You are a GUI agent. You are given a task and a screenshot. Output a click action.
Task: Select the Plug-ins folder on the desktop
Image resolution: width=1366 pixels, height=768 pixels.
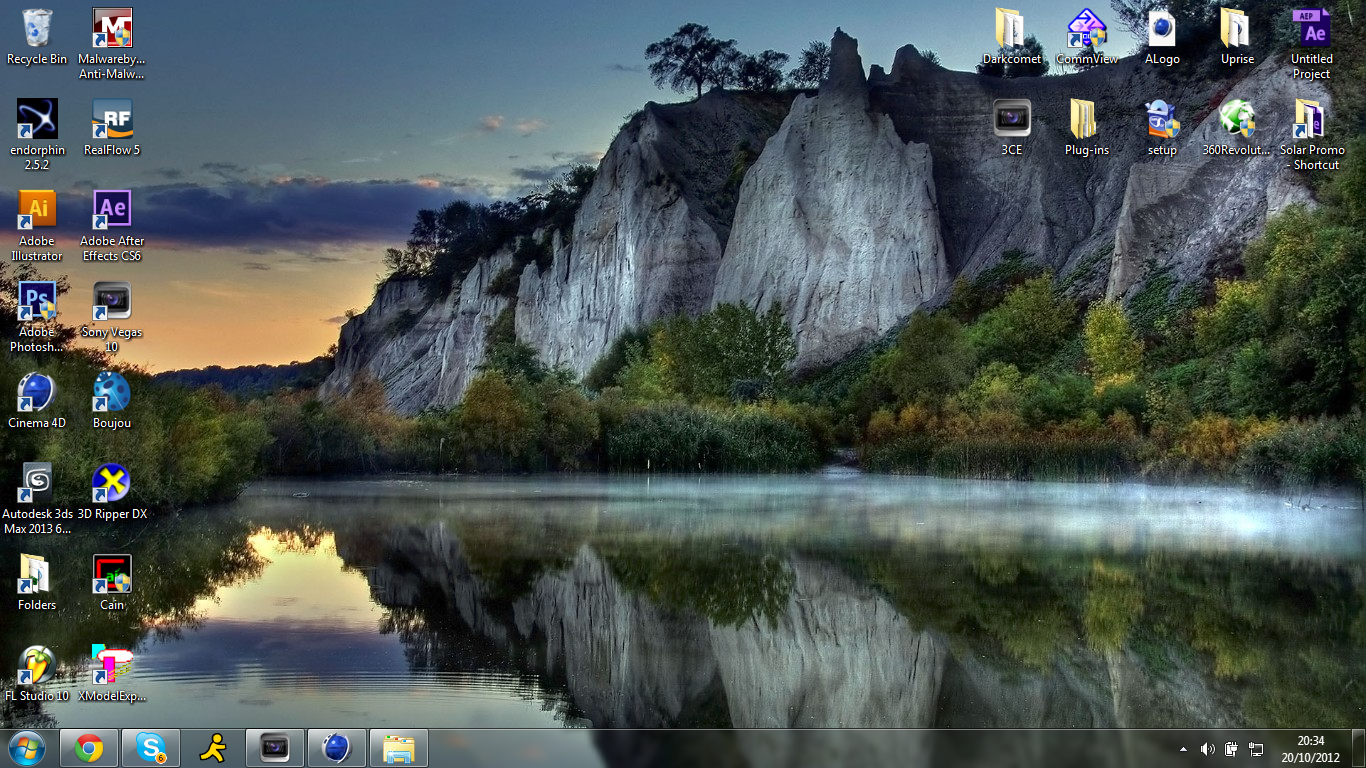(1087, 128)
